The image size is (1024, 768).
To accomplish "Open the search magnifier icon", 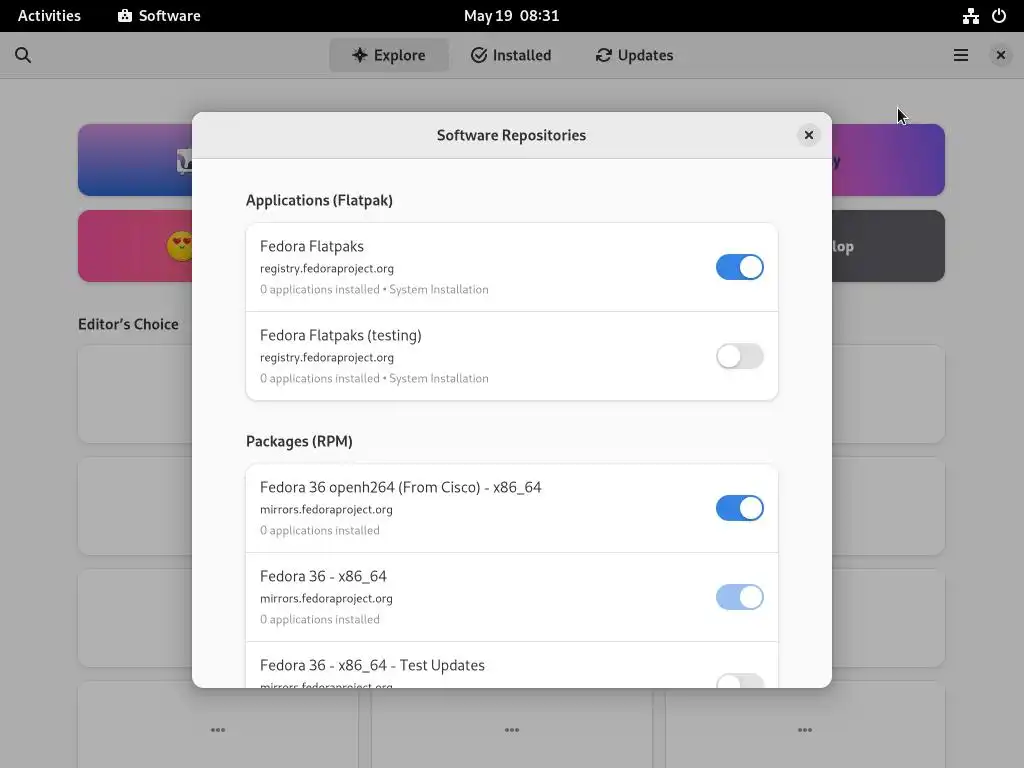I will [23, 56].
